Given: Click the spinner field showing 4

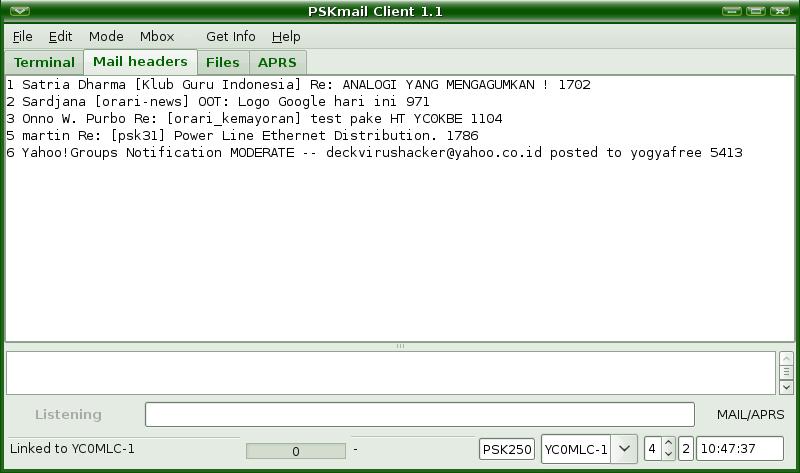Looking at the screenshot, I should pos(653,449).
